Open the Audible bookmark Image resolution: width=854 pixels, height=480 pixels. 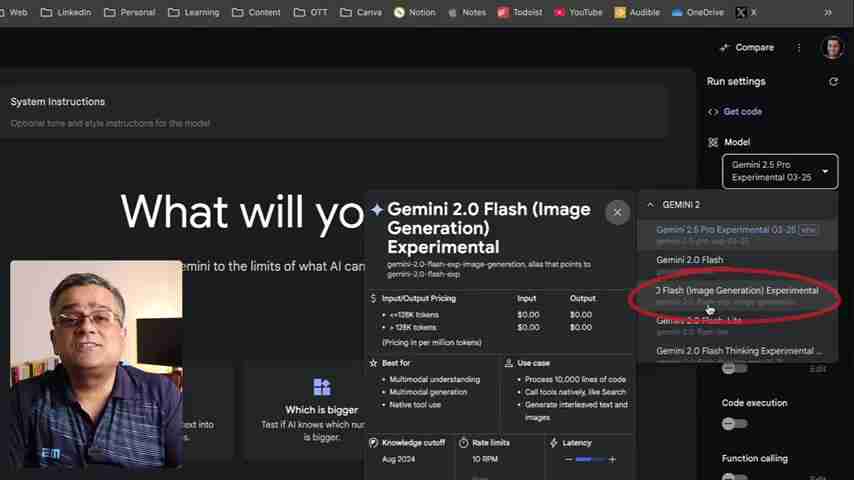(637, 12)
